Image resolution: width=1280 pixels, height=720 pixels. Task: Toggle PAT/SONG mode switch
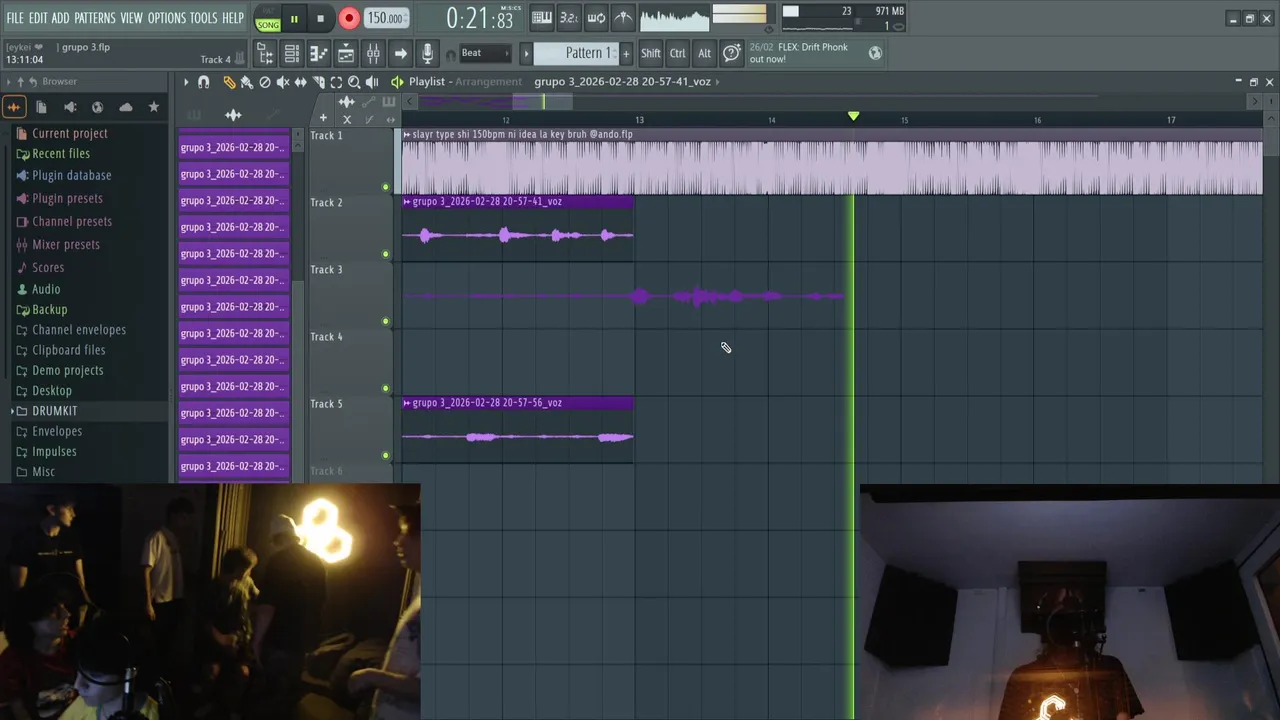pyautogui.click(x=267, y=20)
